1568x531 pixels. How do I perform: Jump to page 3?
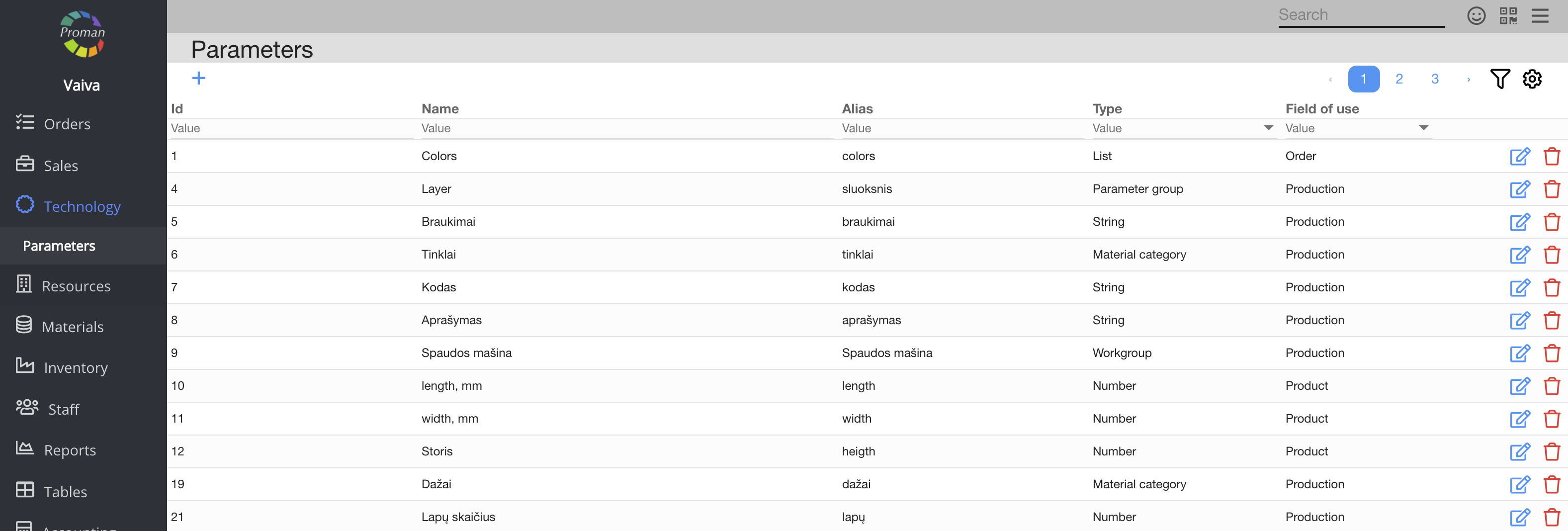[x=1435, y=79]
